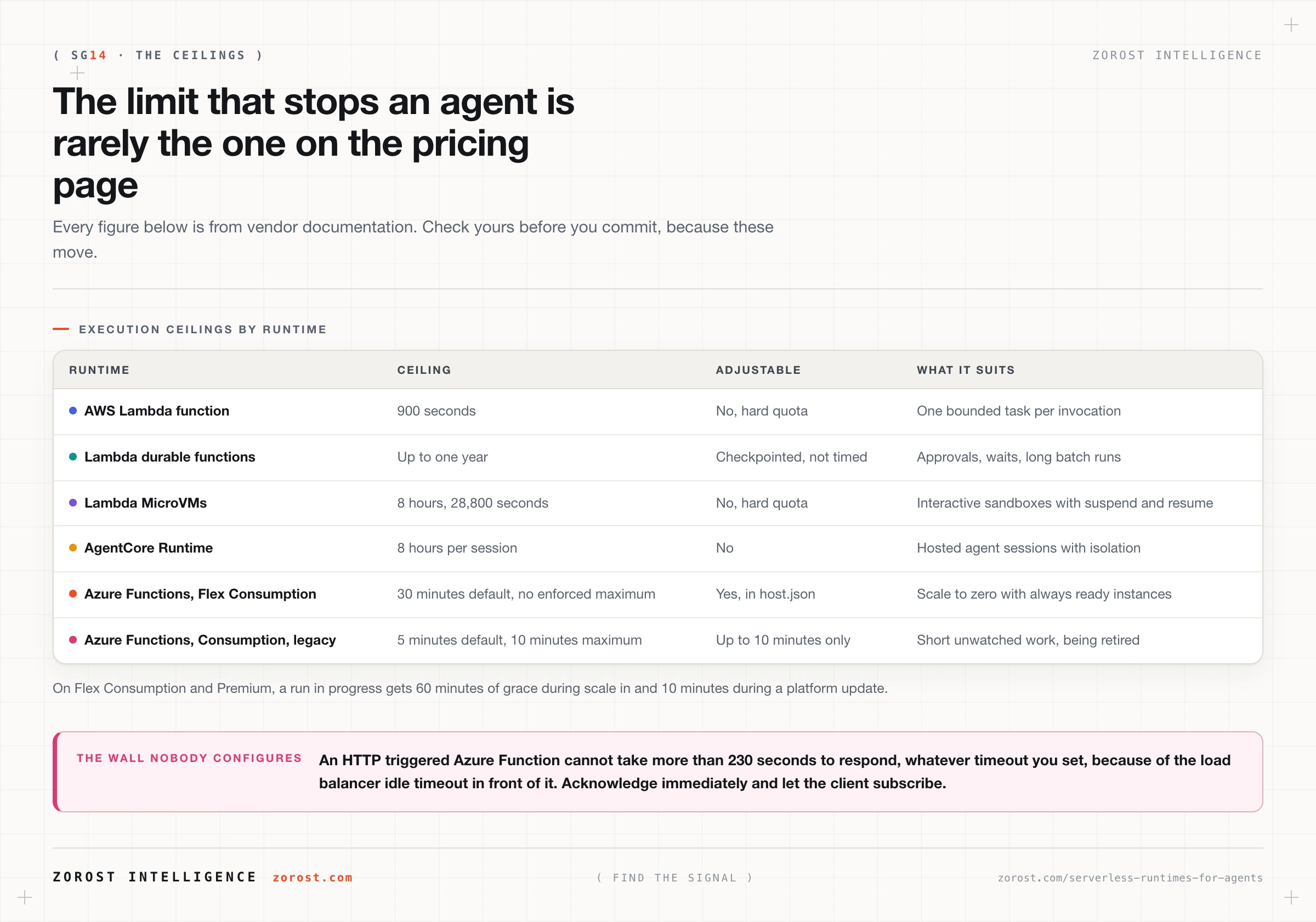
Task: Click the '8 hours per session' cell
Action: tap(457, 548)
